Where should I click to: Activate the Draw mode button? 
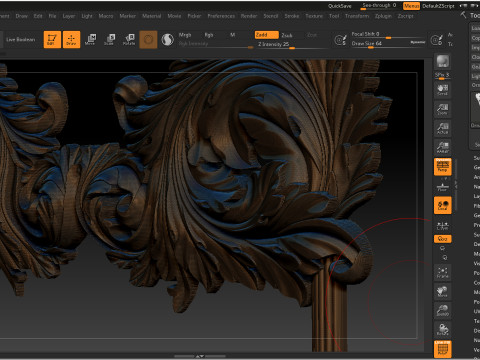(x=71, y=40)
